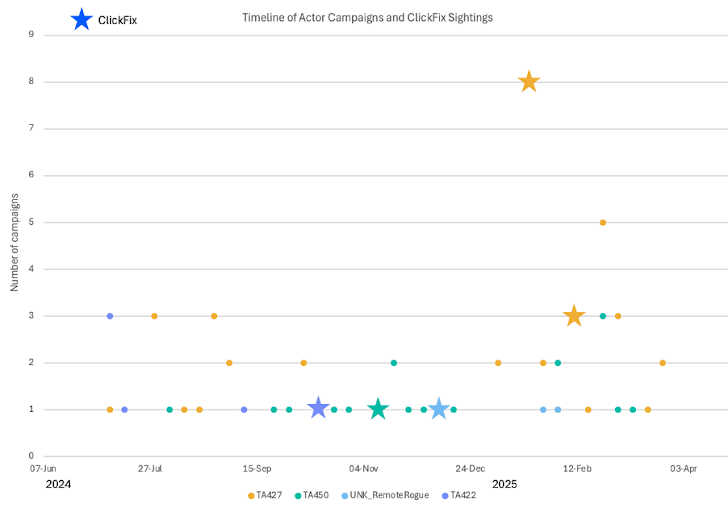Click the 2024 year label
This screenshot has width=728, height=508.
coord(58,484)
